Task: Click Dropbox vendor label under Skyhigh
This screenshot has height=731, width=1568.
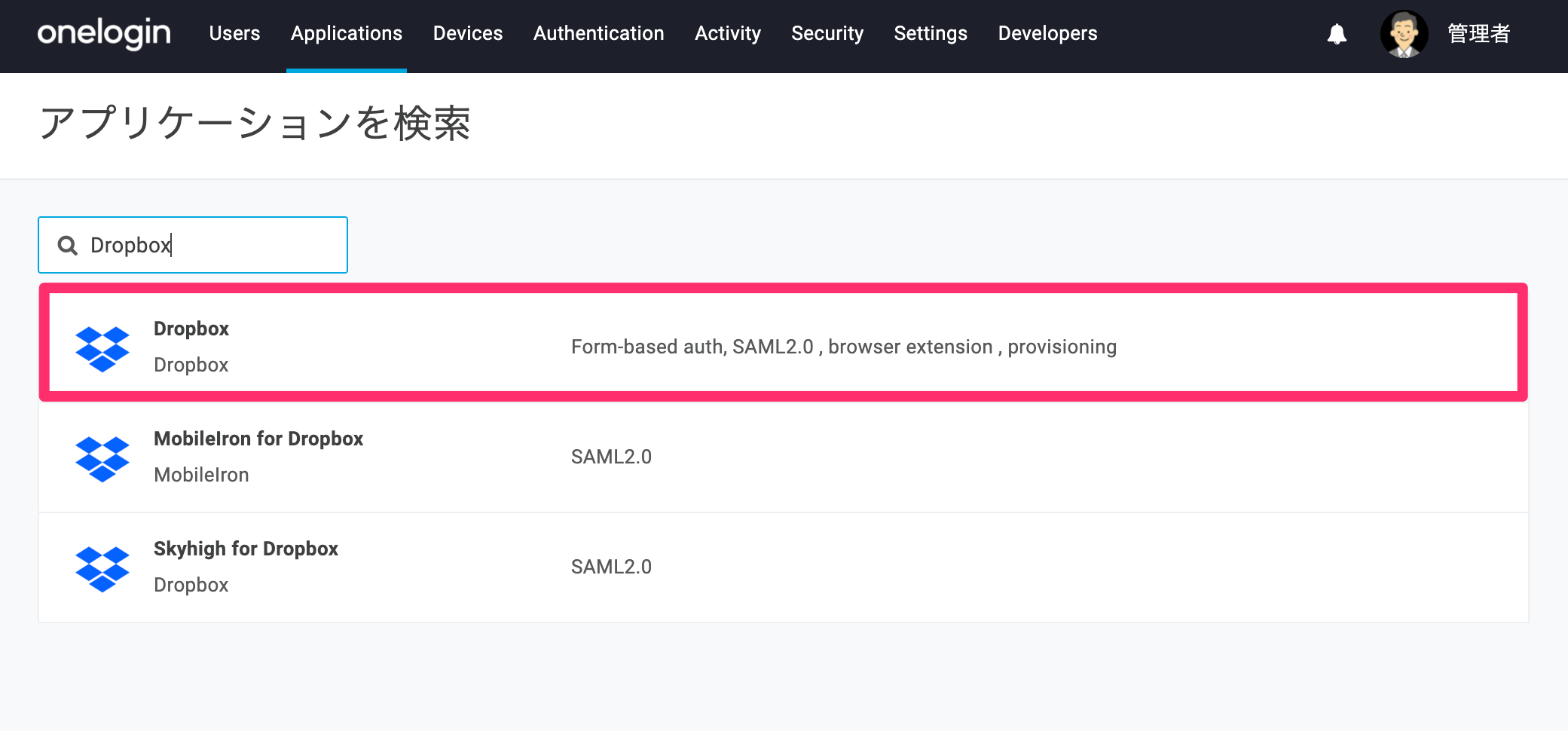Action: (191, 585)
